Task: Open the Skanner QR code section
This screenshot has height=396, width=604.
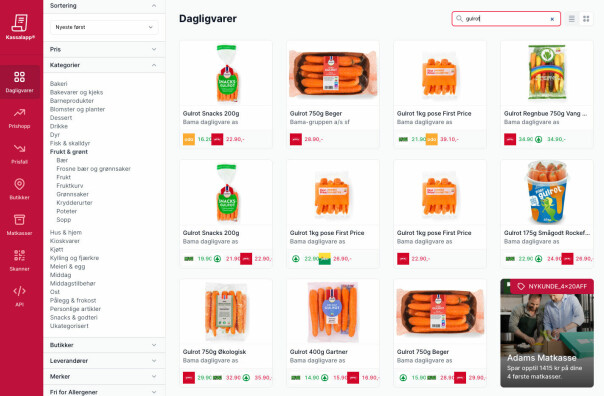Action: click(x=20, y=260)
